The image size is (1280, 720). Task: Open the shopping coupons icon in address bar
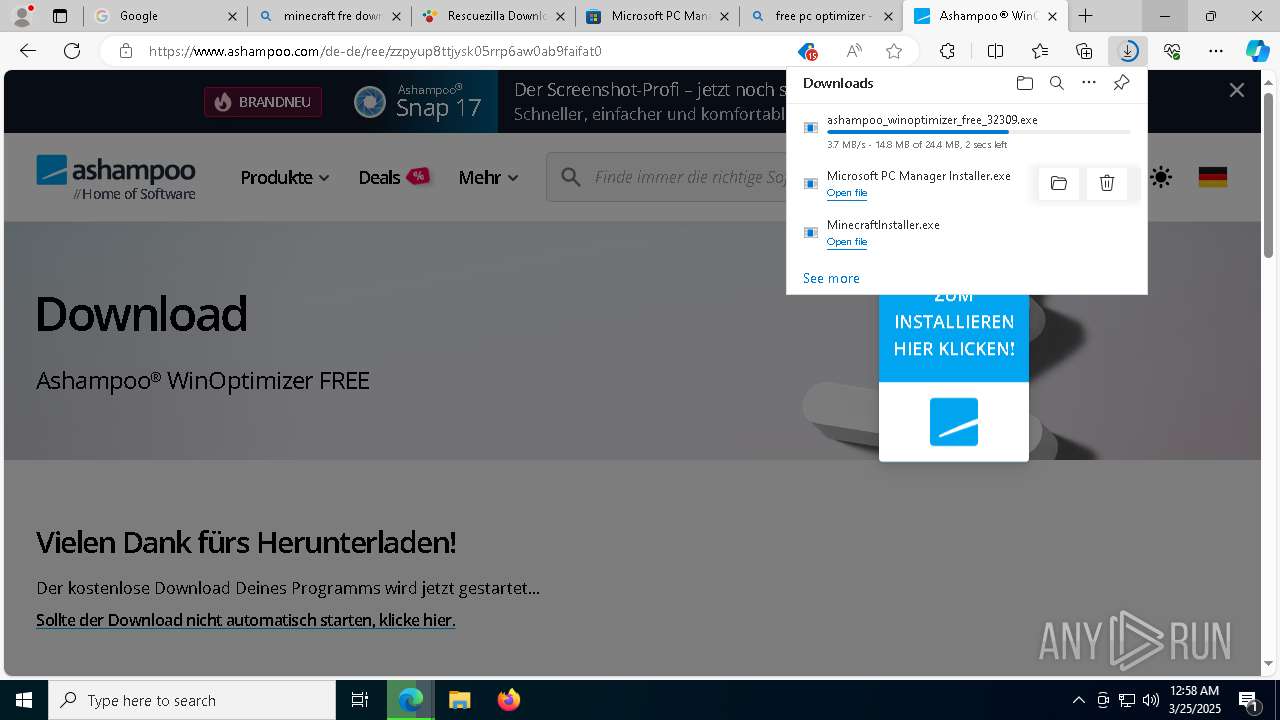pyautogui.click(x=808, y=51)
